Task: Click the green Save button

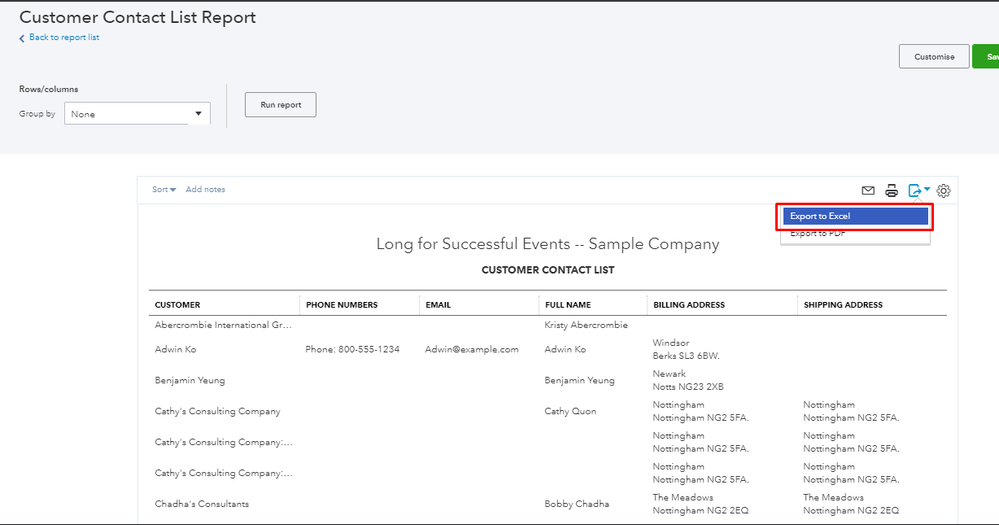Action: [986, 57]
